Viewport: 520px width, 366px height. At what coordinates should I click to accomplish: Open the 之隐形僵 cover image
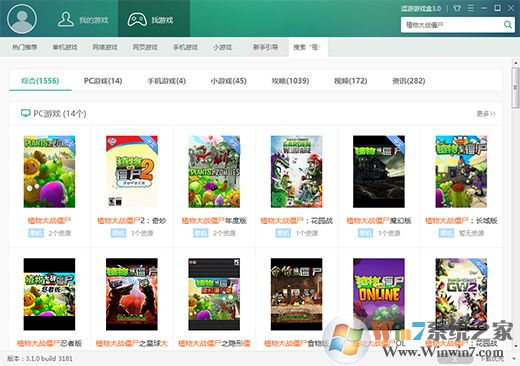(214, 294)
